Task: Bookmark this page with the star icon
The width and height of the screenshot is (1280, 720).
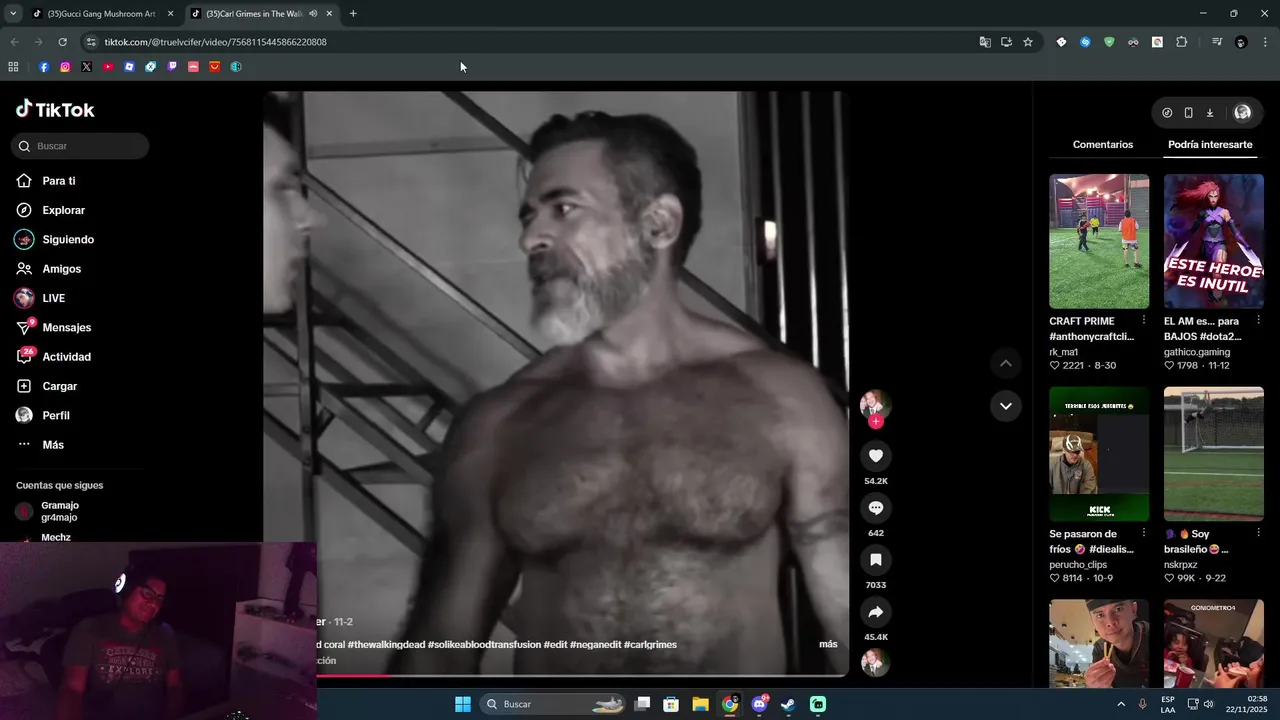Action: (x=1028, y=42)
